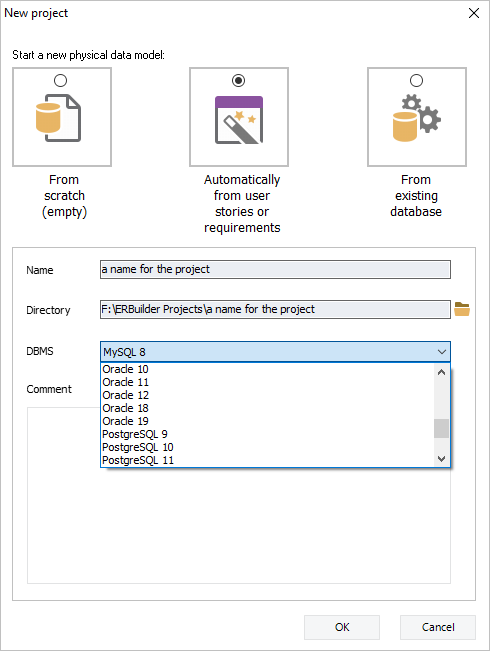
Task: Collapse the DBMS combo box arrow
Action: (441, 352)
